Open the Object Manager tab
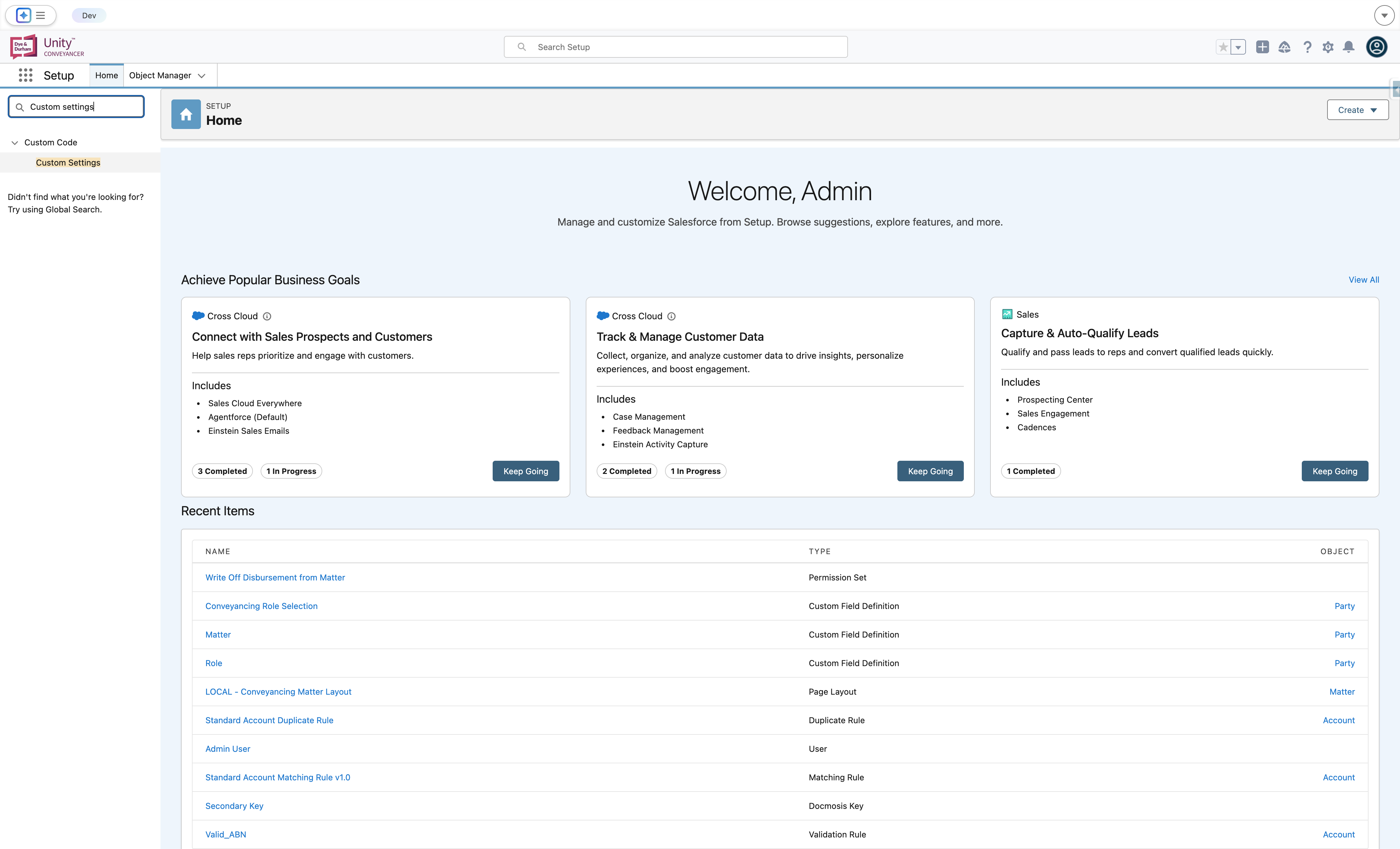Image resolution: width=1400 pixels, height=849 pixels. [160, 75]
